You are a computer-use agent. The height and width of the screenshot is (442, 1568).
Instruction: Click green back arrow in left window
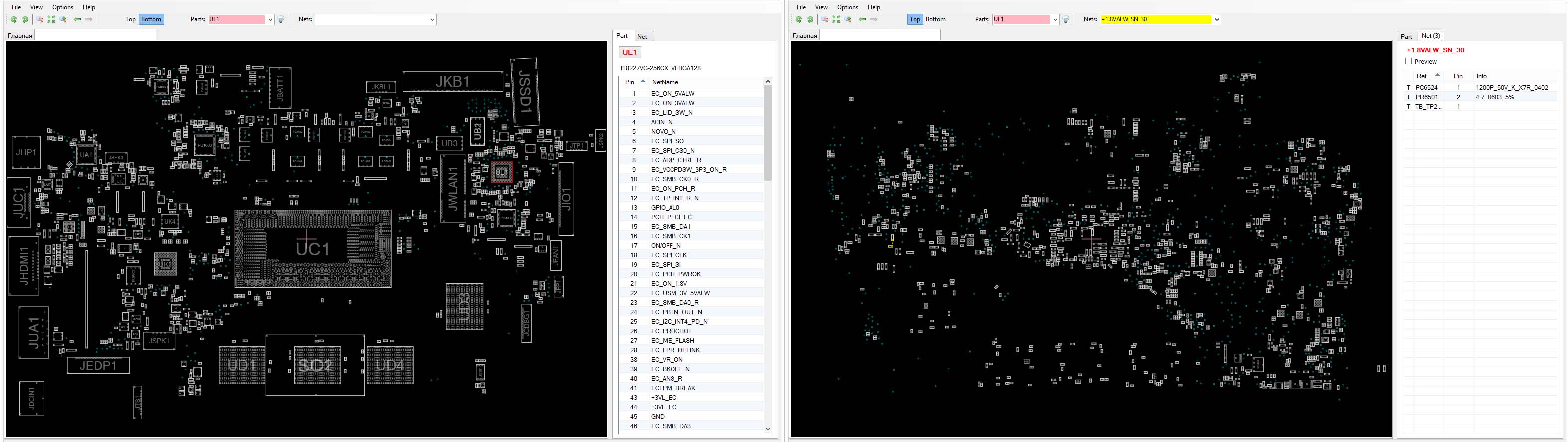(x=77, y=19)
